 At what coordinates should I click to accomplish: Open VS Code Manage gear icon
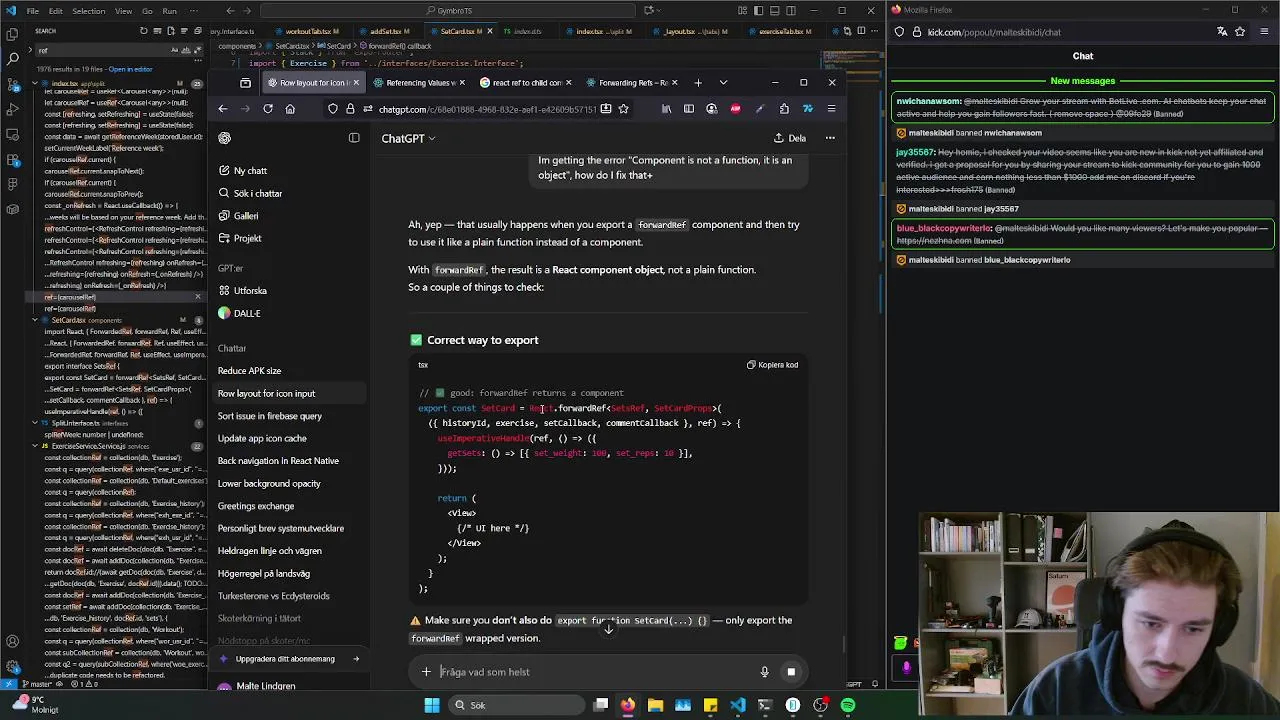[12, 667]
